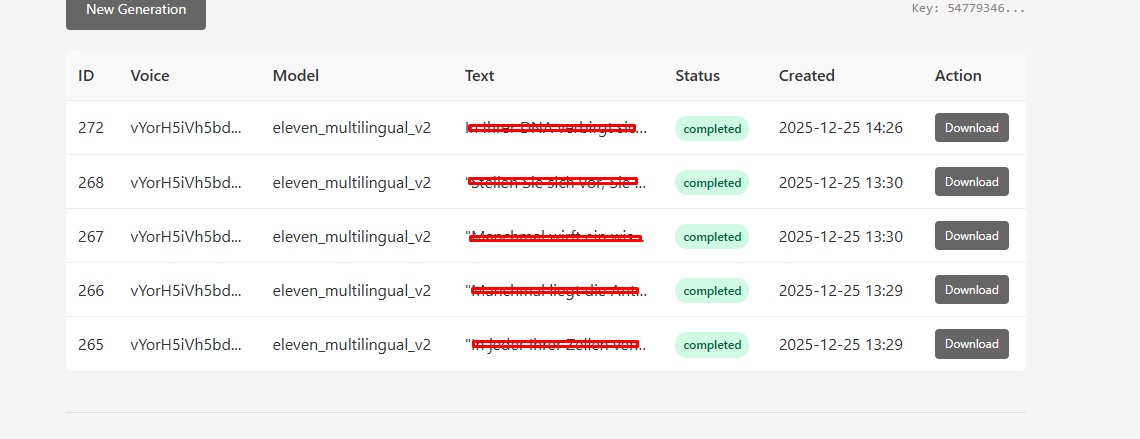
Task: Click the completed badge in row 267
Action: pyautogui.click(x=712, y=236)
